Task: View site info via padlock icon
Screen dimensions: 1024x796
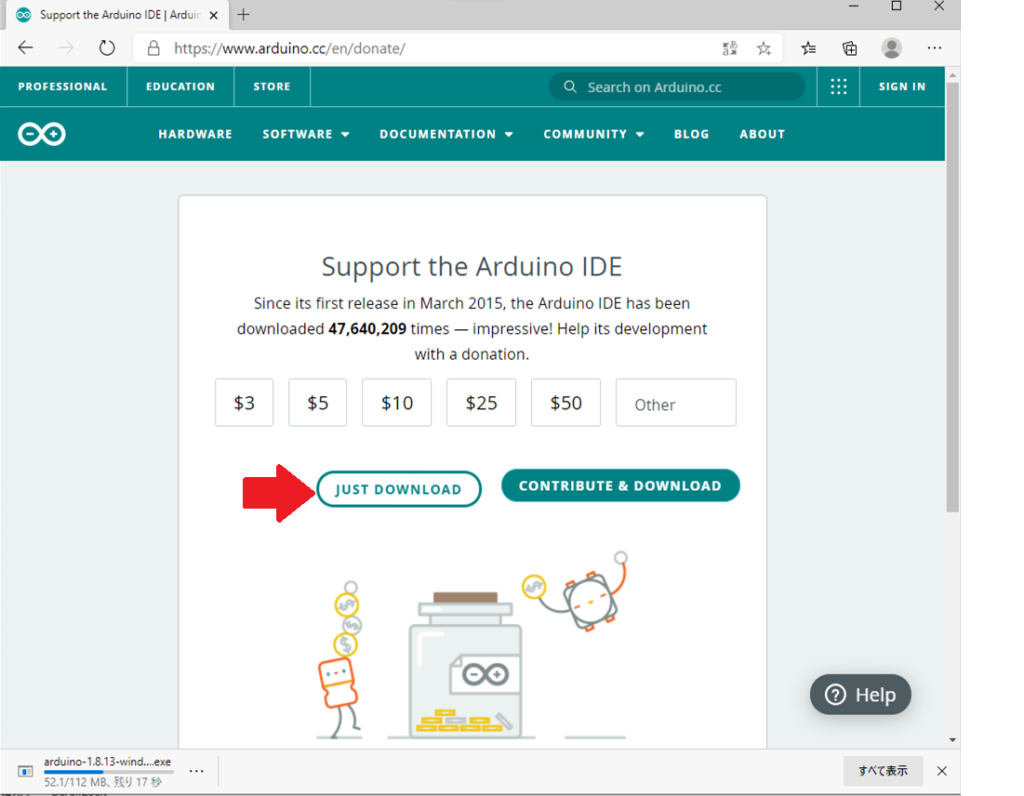Action: click(x=153, y=48)
